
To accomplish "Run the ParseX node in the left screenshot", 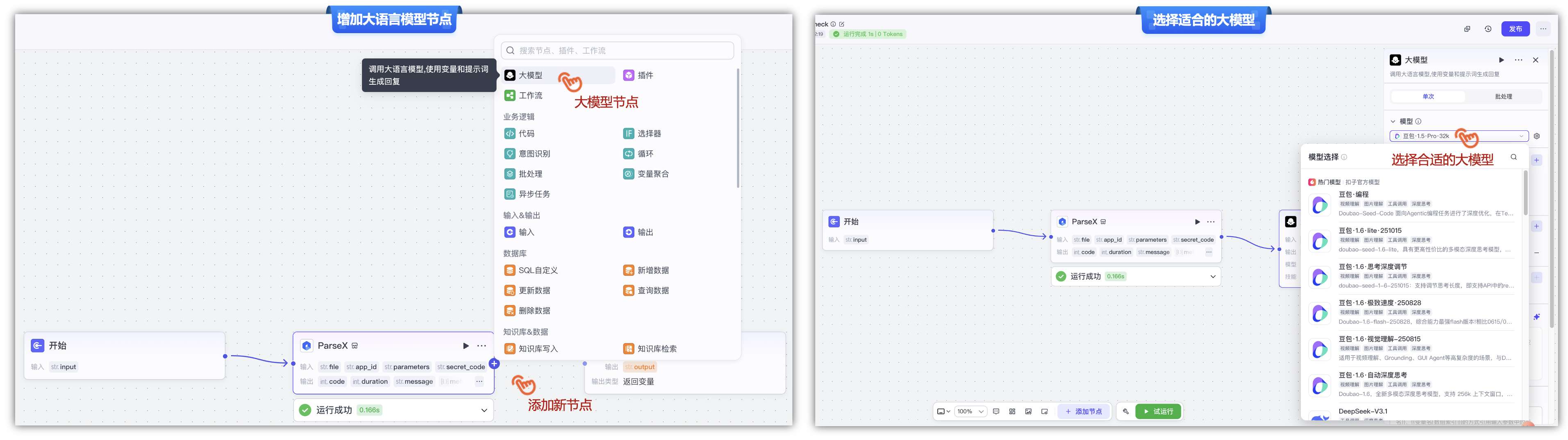I will point(466,346).
